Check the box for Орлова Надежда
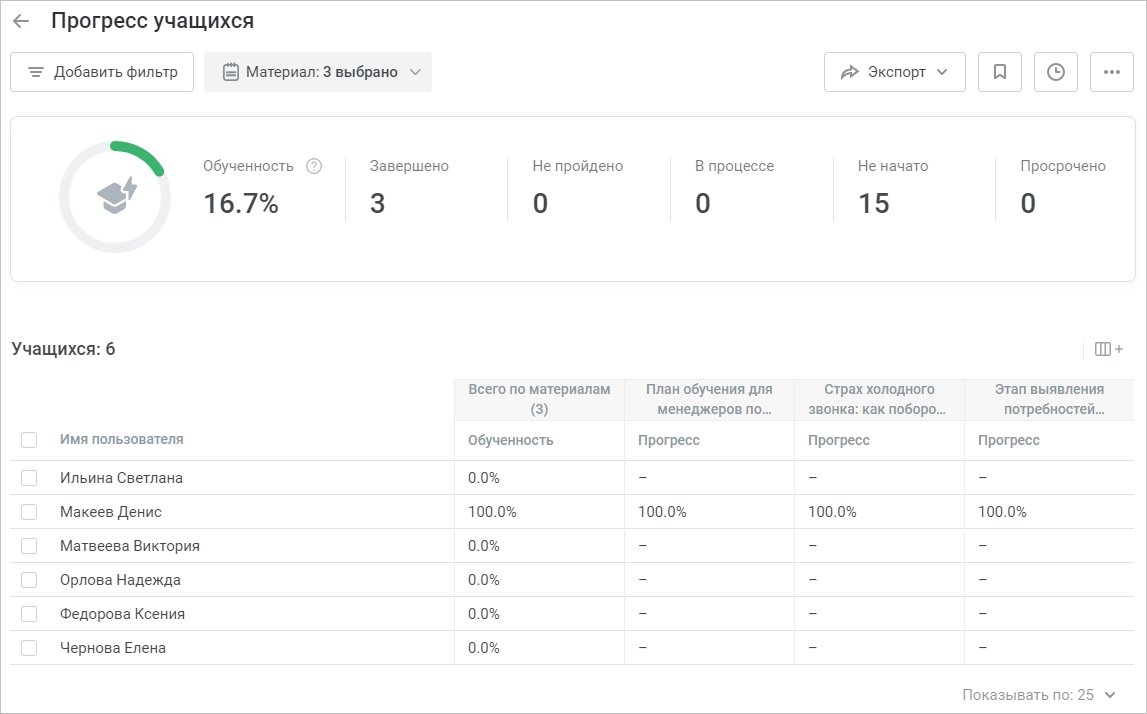Screen dimensions: 1147x714 (x=29, y=580)
